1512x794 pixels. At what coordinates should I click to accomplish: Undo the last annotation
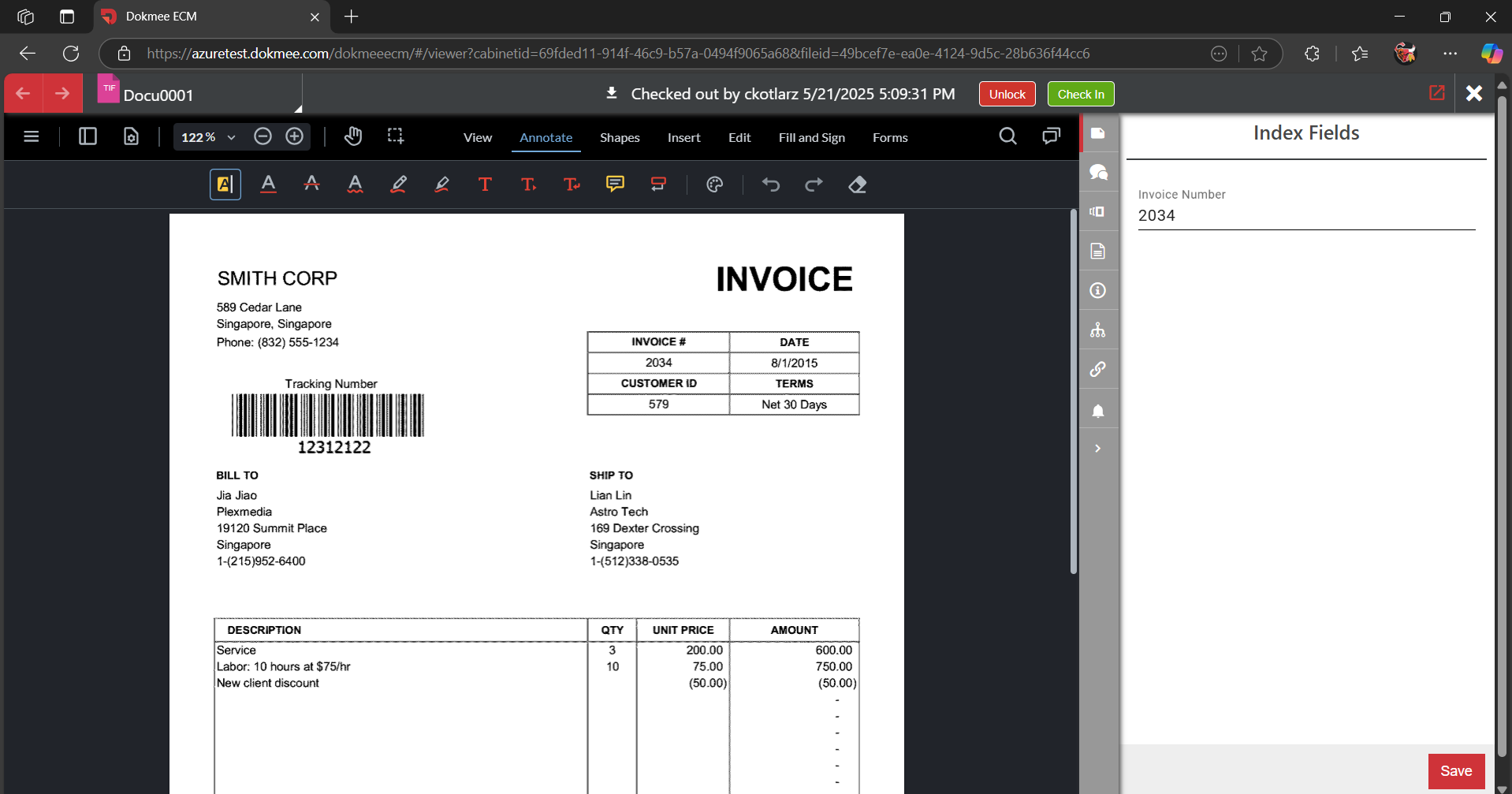[x=770, y=185]
